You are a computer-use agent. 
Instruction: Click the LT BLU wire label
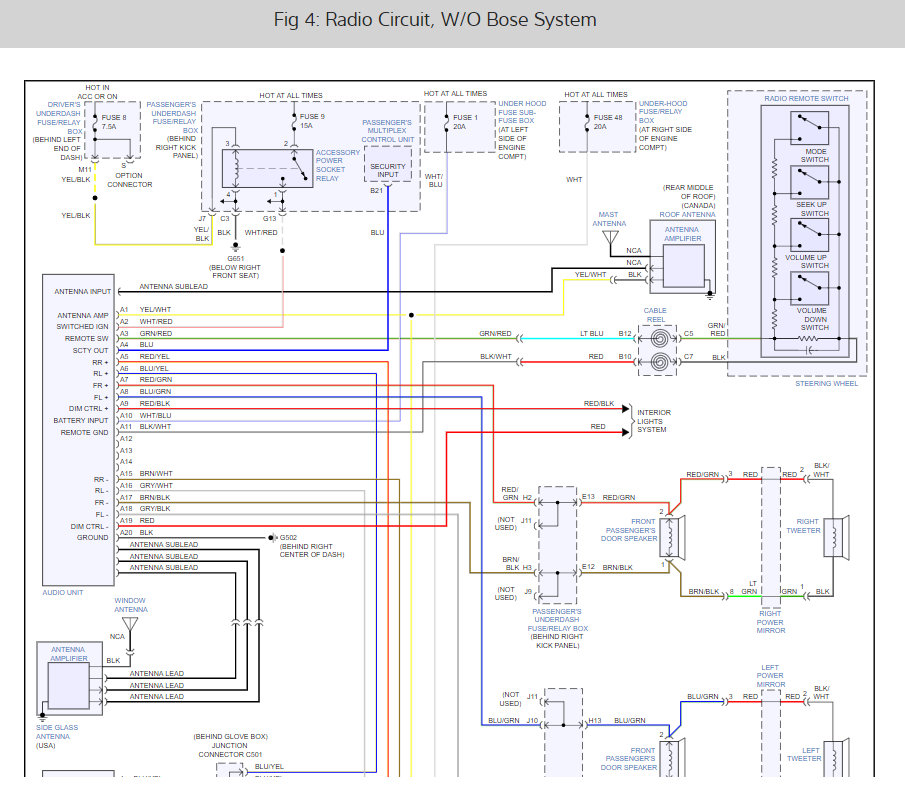click(592, 334)
